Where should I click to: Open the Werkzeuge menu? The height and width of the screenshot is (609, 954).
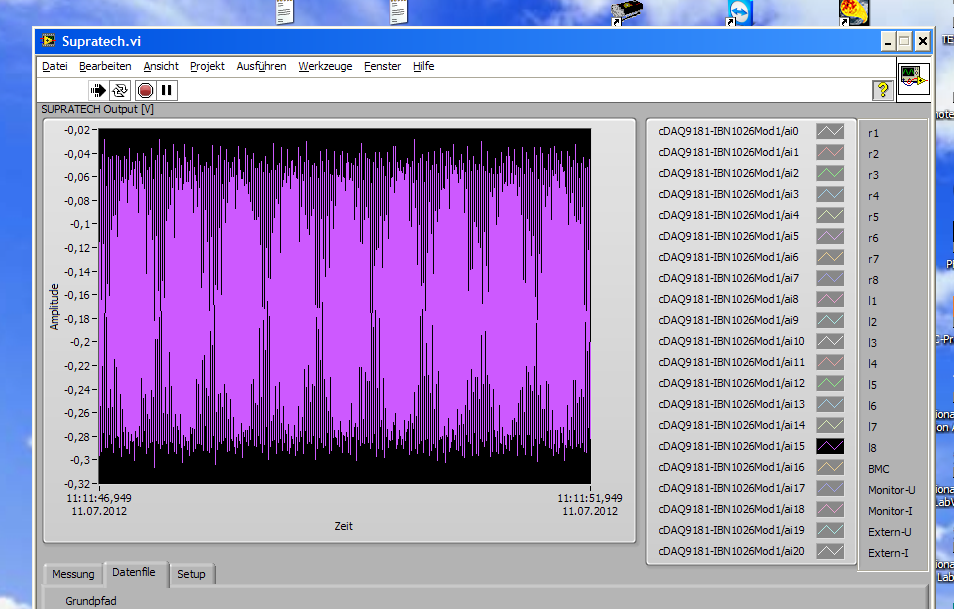coord(326,66)
